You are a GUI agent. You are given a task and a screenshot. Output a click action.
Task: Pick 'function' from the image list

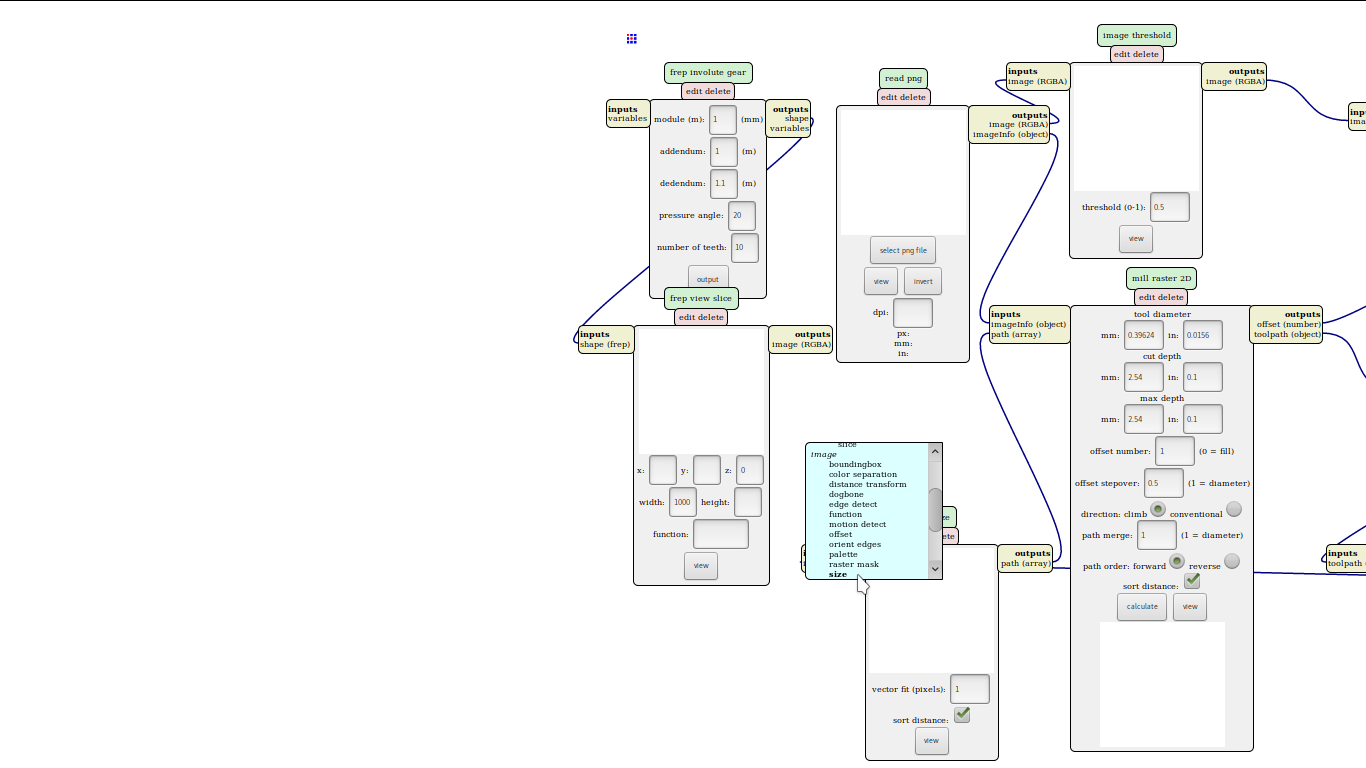tap(845, 514)
